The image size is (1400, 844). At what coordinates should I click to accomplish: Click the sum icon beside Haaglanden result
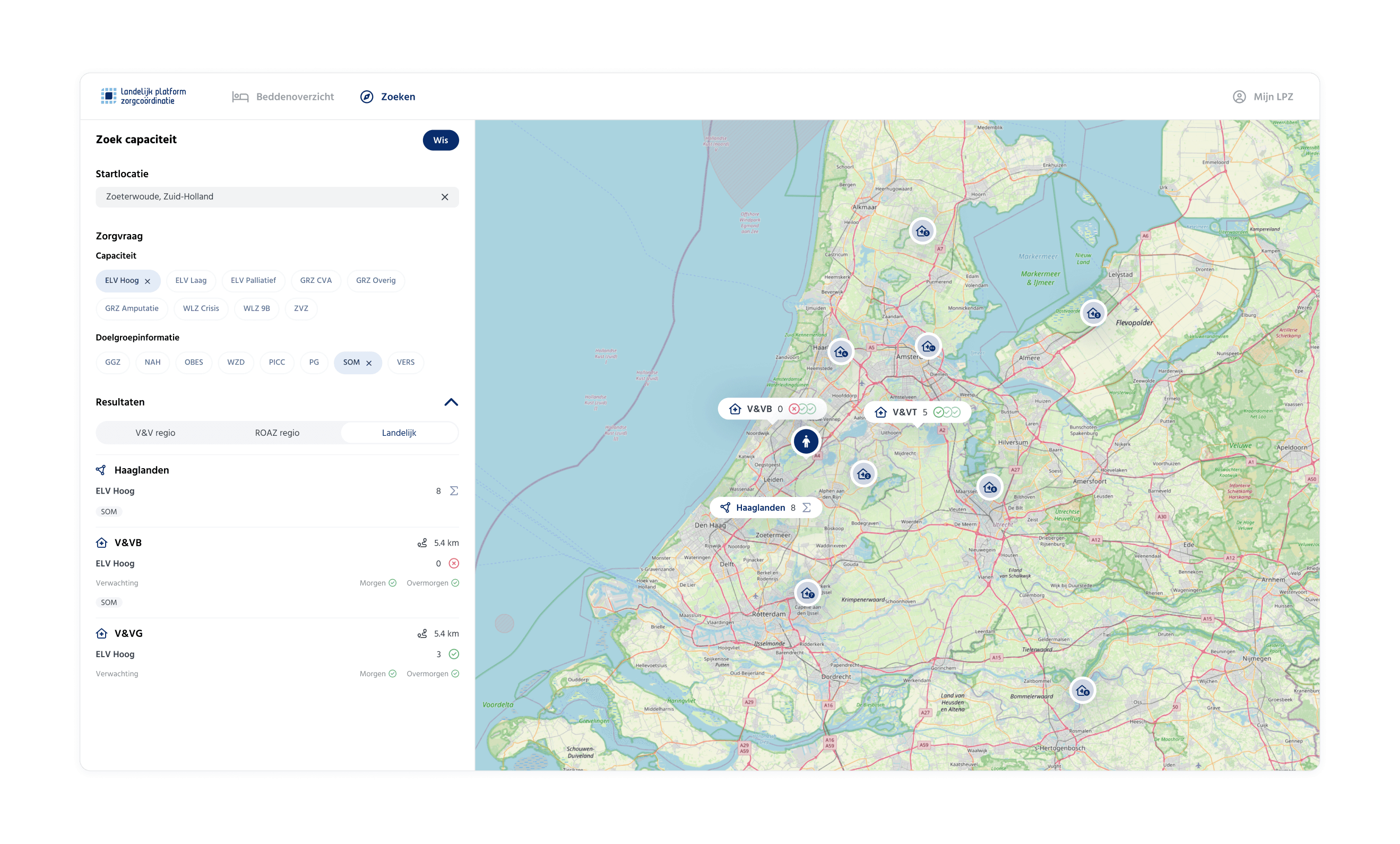pos(454,490)
